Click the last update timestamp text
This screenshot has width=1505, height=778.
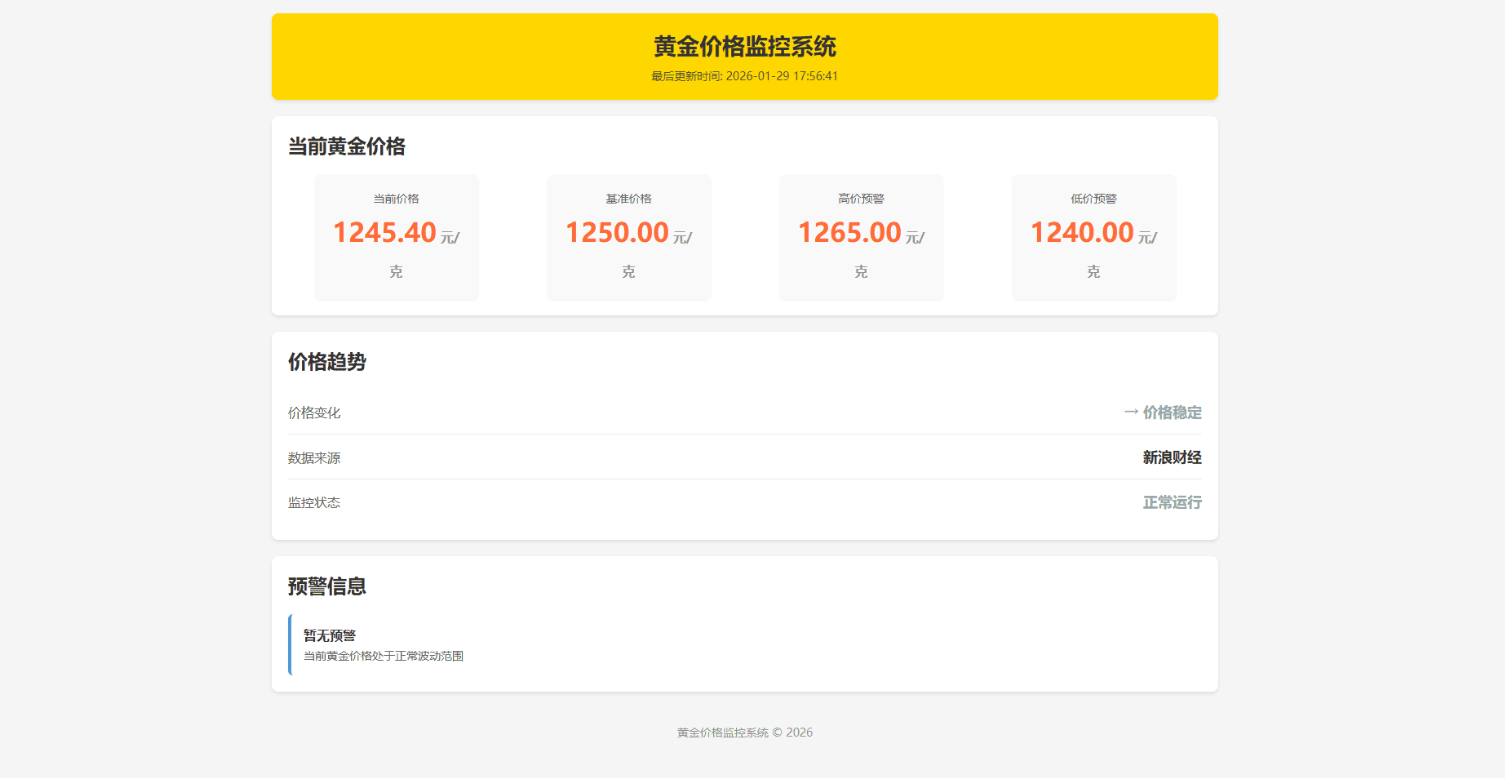click(744, 75)
